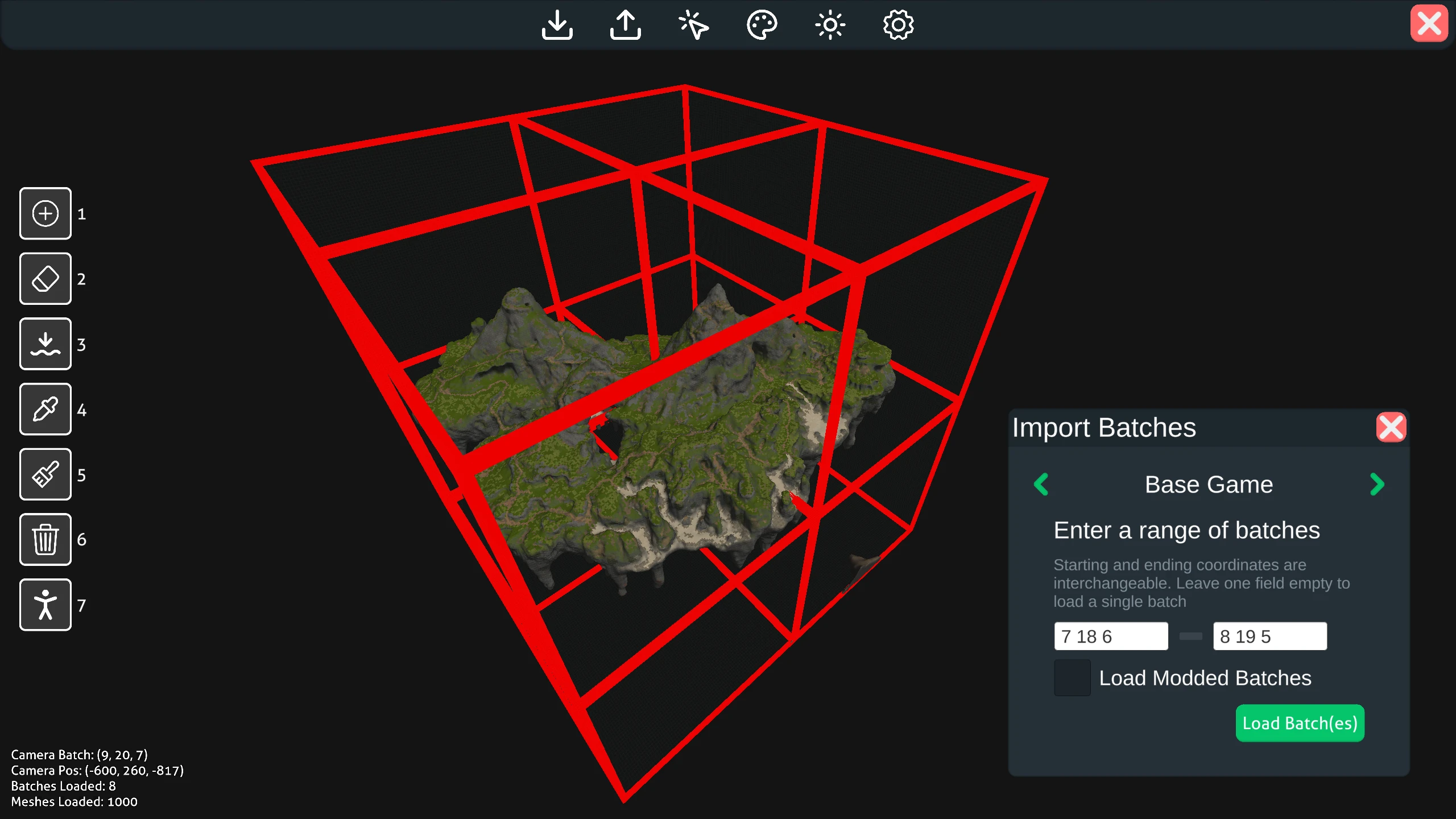
Task: Click the Meshes Loaded: 1000 status text
Action: click(74, 801)
